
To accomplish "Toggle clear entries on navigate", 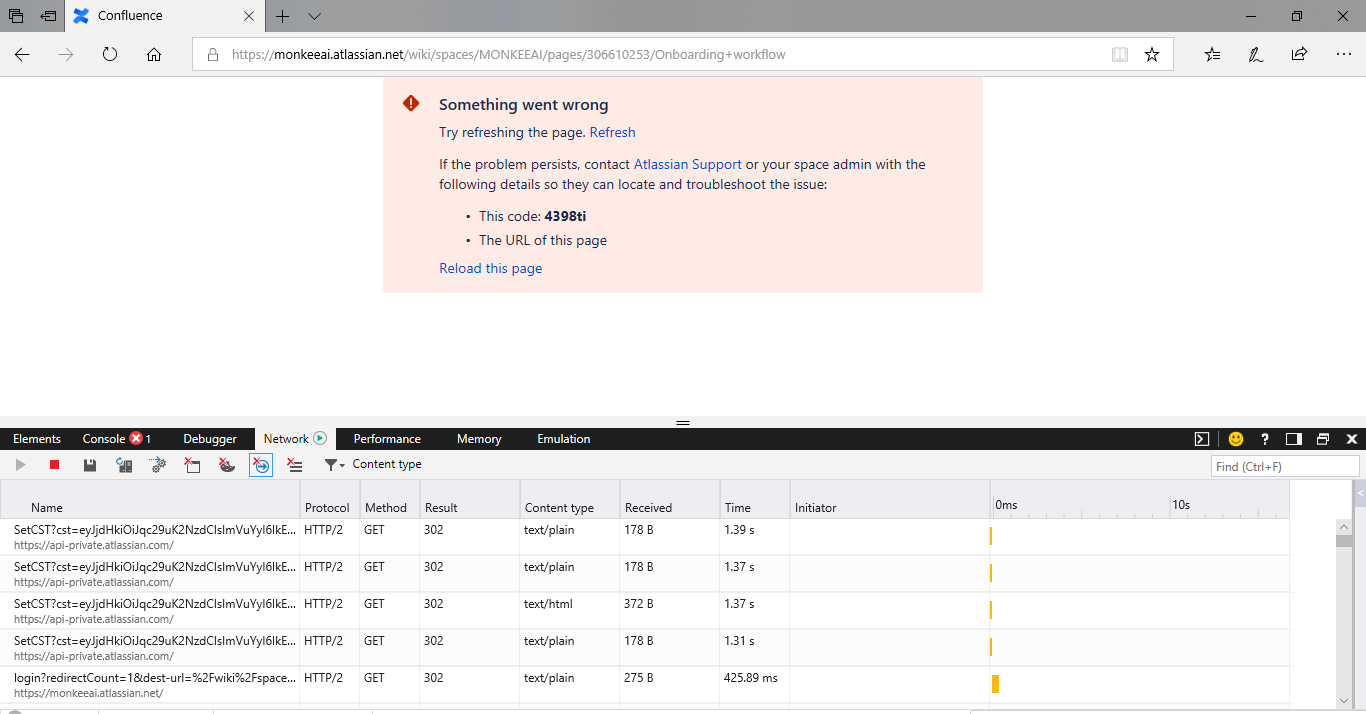I will (x=261, y=465).
